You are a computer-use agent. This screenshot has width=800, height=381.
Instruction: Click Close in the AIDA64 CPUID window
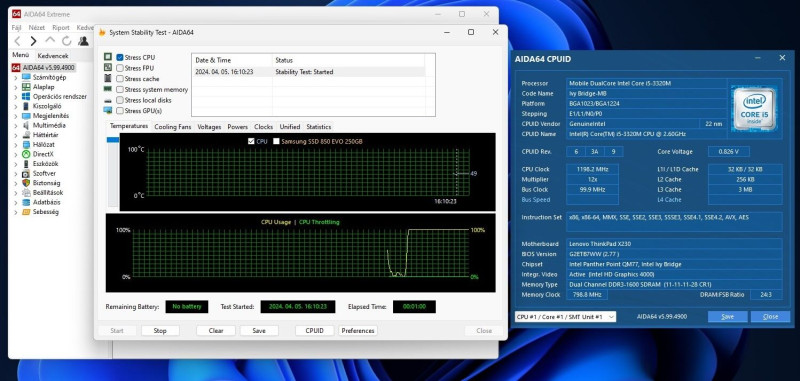click(770, 317)
